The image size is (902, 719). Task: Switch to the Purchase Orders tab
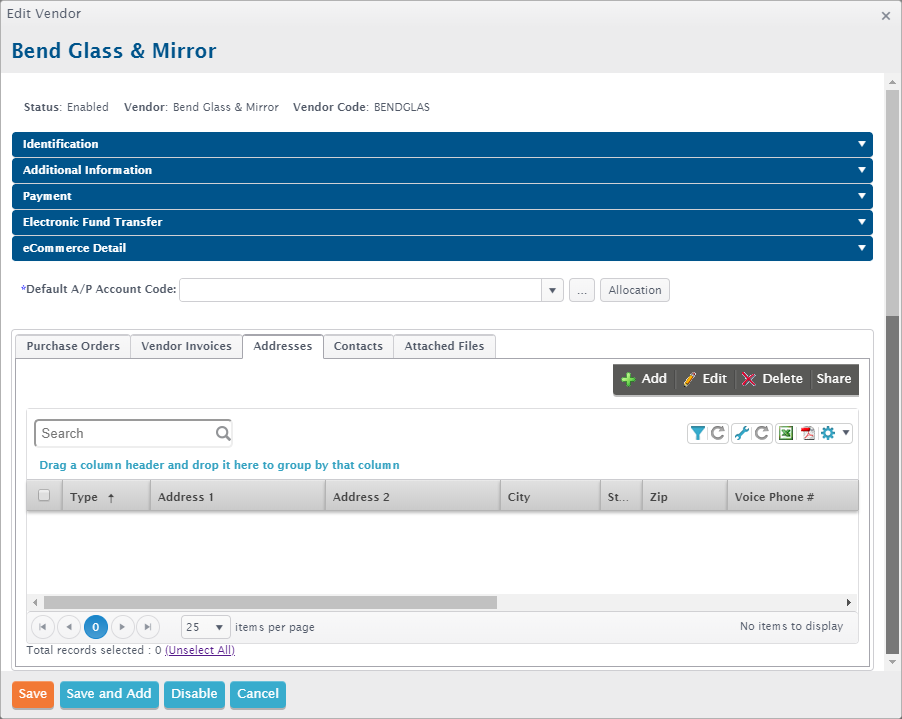pyautogui.click(x=73, y=346)
